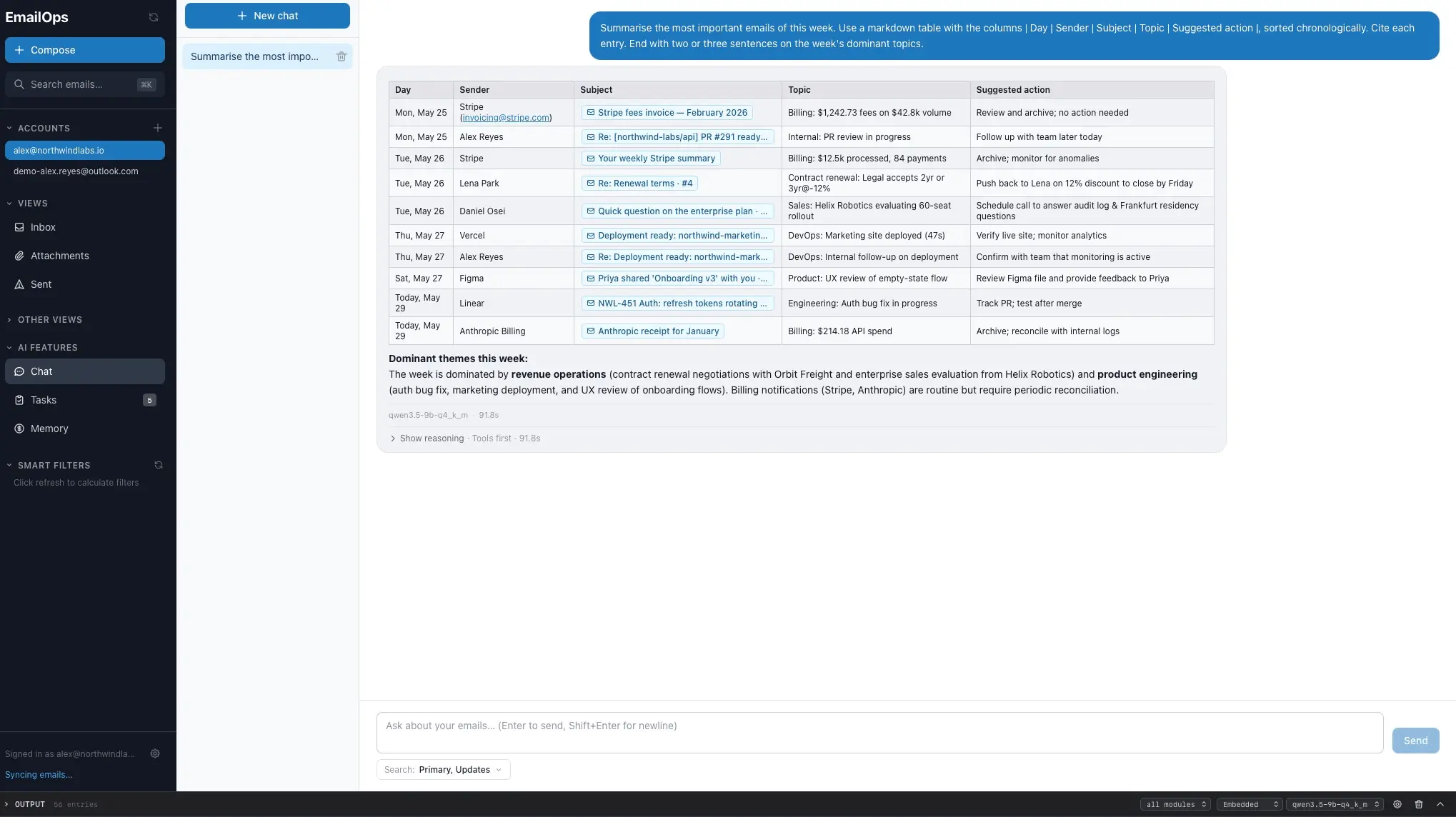Expand output panel with up chevron
The image size is (1456, 817).
[x=1440, y=804]
